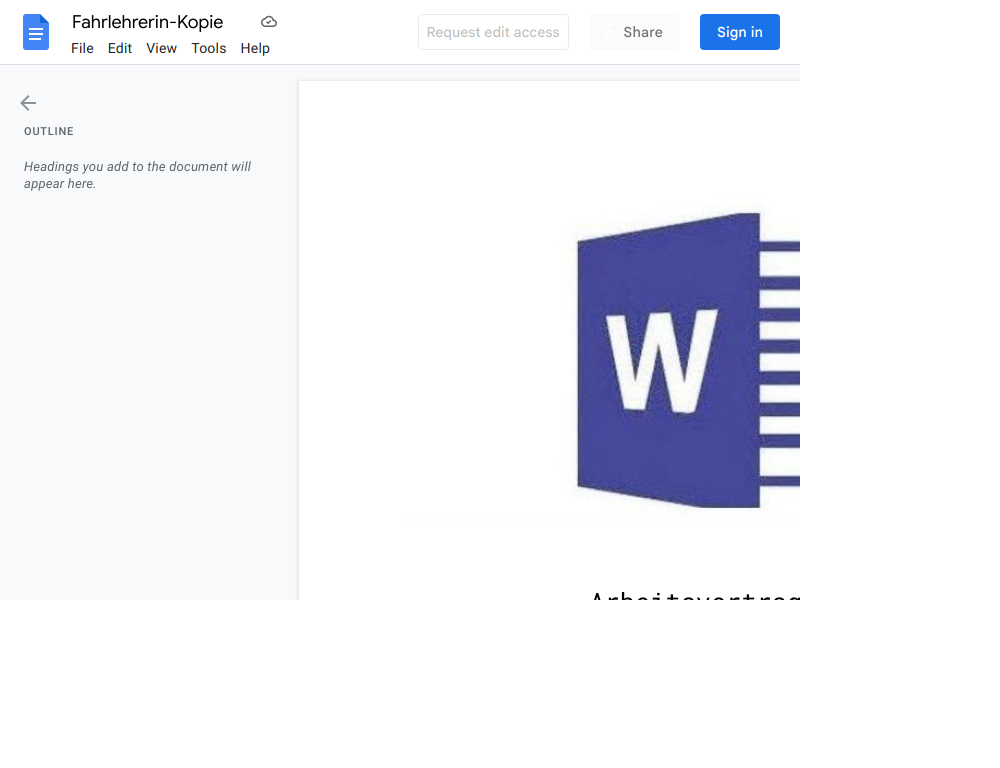
Task: Click Request edit access button
Action: [493, 32]
